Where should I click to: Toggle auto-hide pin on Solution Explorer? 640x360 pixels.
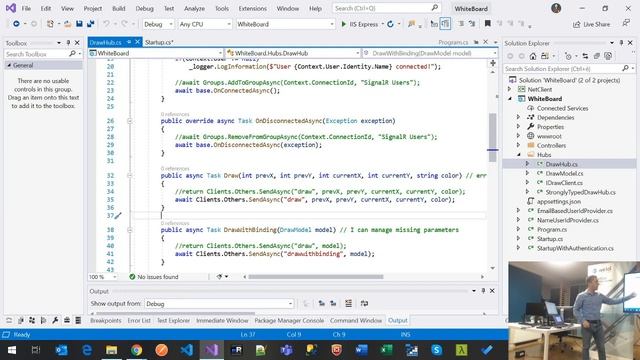[621, 42]
